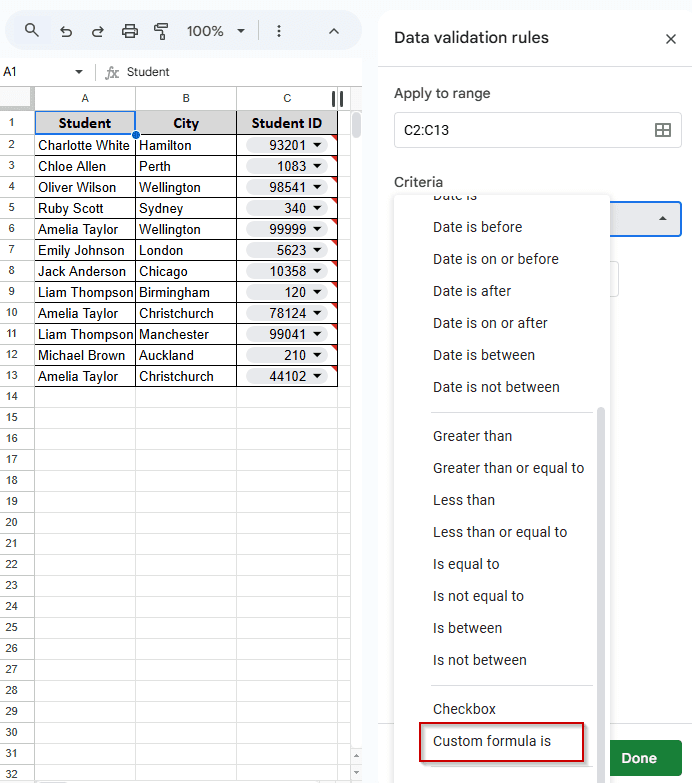
Task: Open the 100% zoom dropdown
Action: tap(241, 31)
